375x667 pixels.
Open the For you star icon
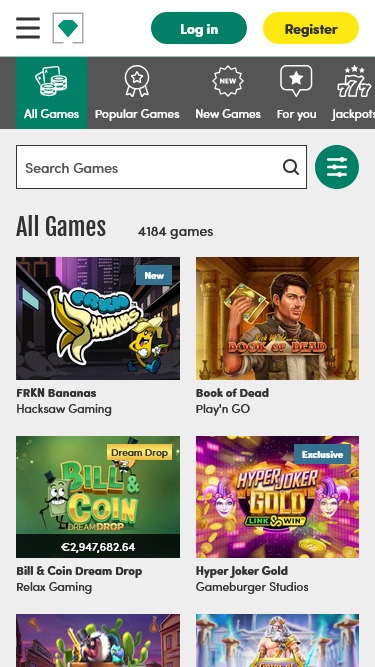pyautogui.click(x=296, y=81)
